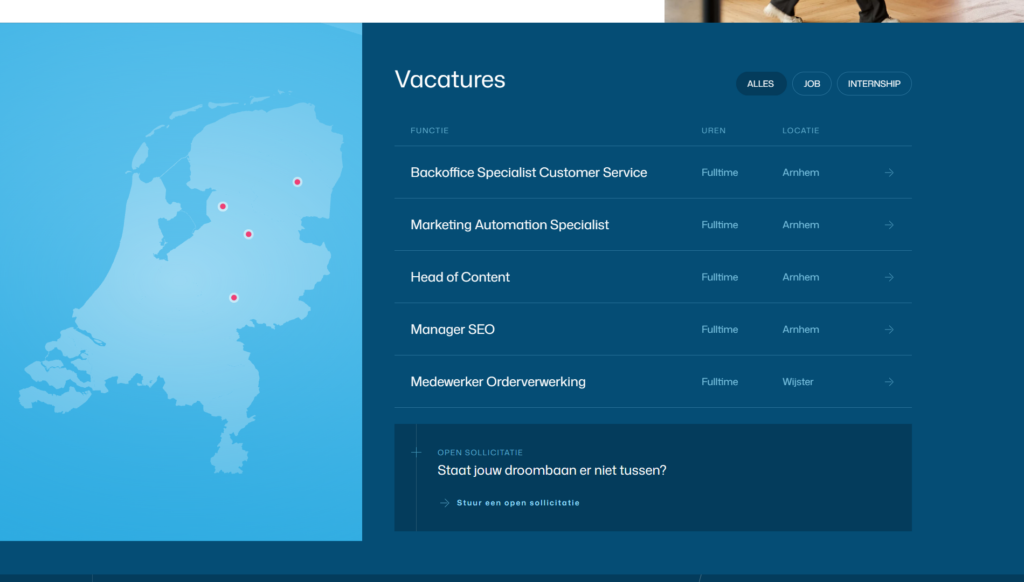Go to Manager SEO vacancy
Viewport: 1024px width, 582px height.
tap(453, 329)
